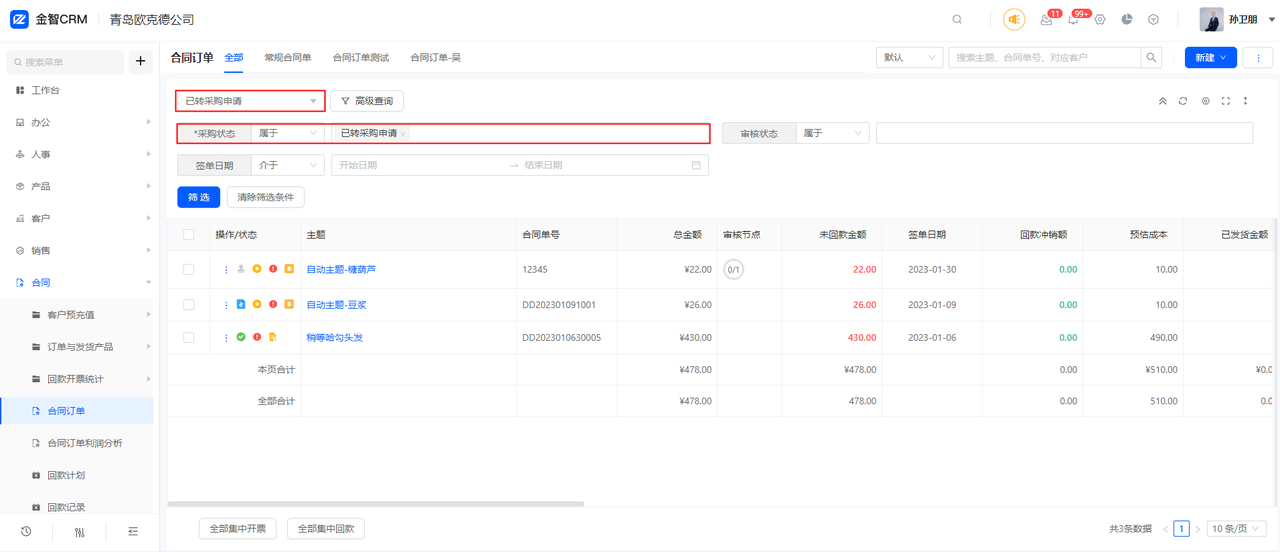This screenshot has width=1280, height=552.
Task: Click the orange play icon in 自动主题-豆浆 row
Action: pos(257,304)
